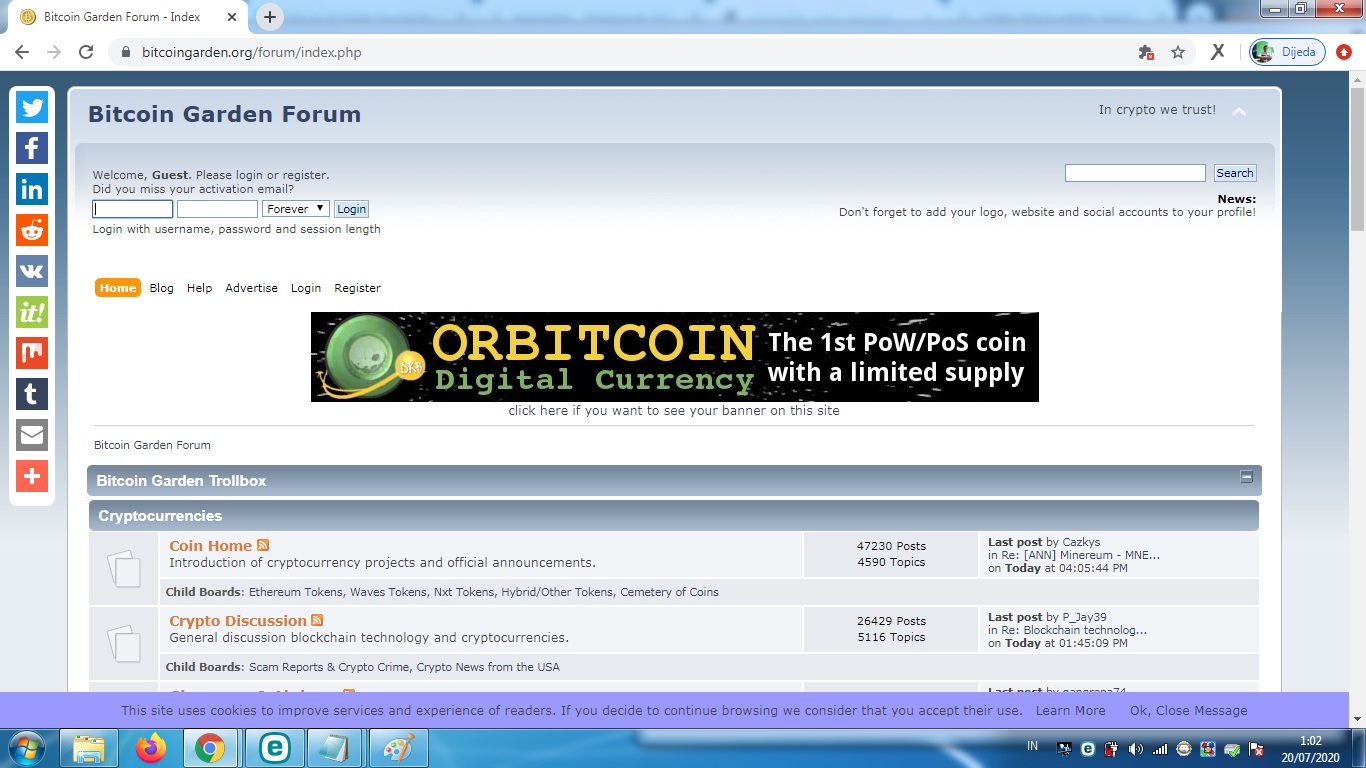The width and height of the screenshot is (1366, 768).
Task: Open a new browser tab
Action: point(270,17)
